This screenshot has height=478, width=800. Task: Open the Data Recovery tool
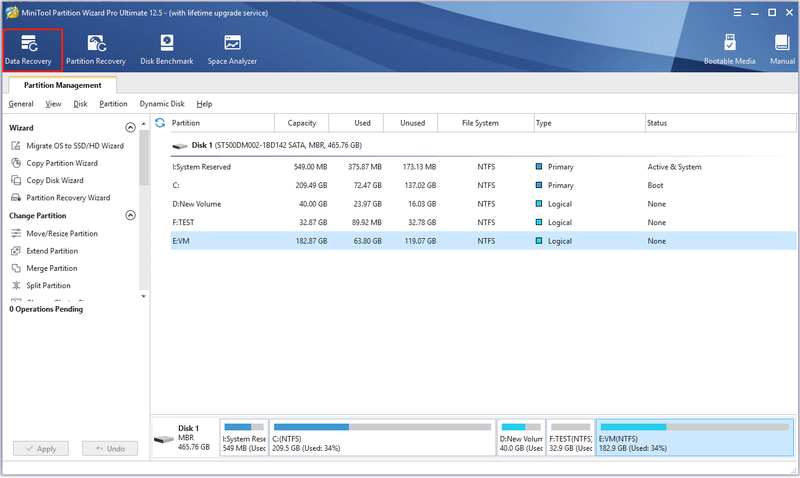point(29,49)
